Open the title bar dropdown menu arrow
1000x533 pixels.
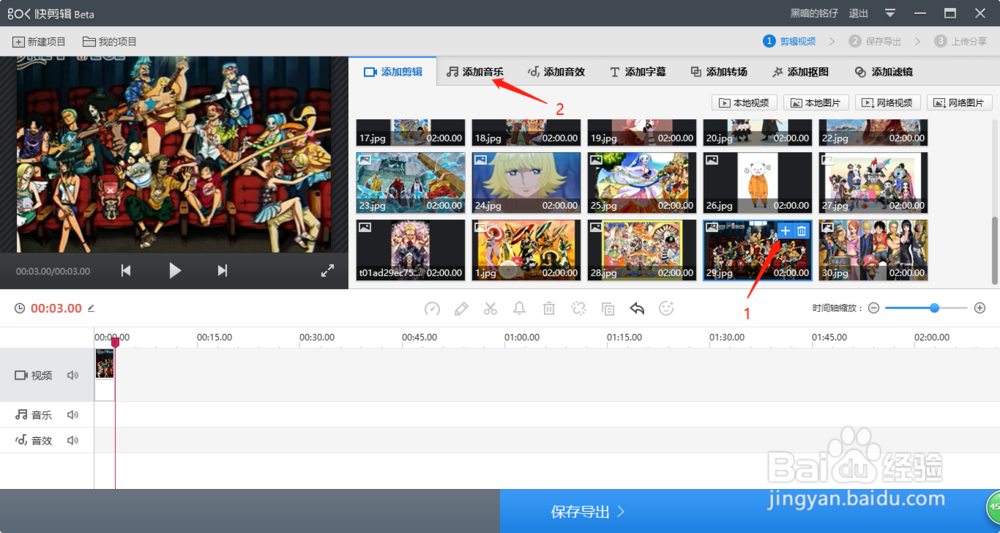pyautogui.click(x=890, y=13)
